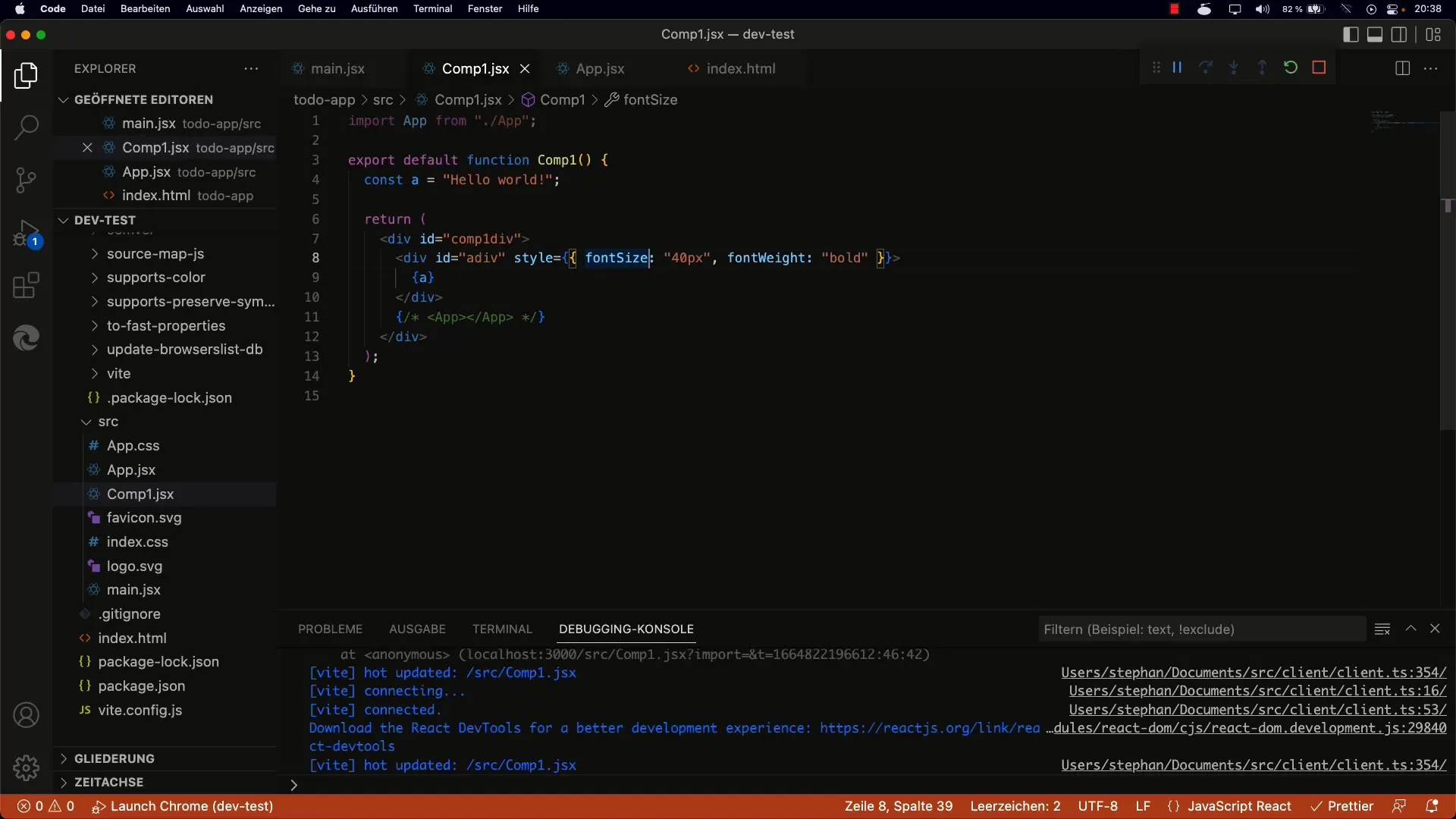Click the debug Step Out button
1456x819 pixels.
point(1262,67)
